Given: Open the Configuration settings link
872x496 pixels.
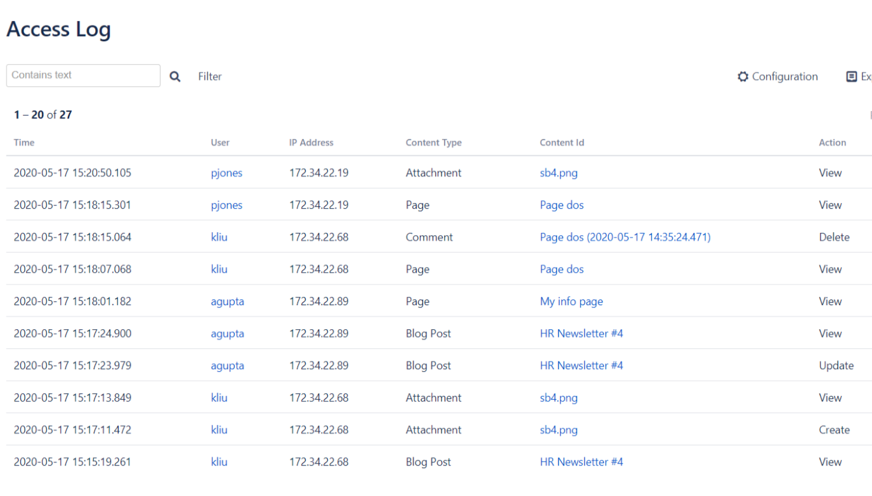Looking at the screenshot, I should (x=784, y=76).
